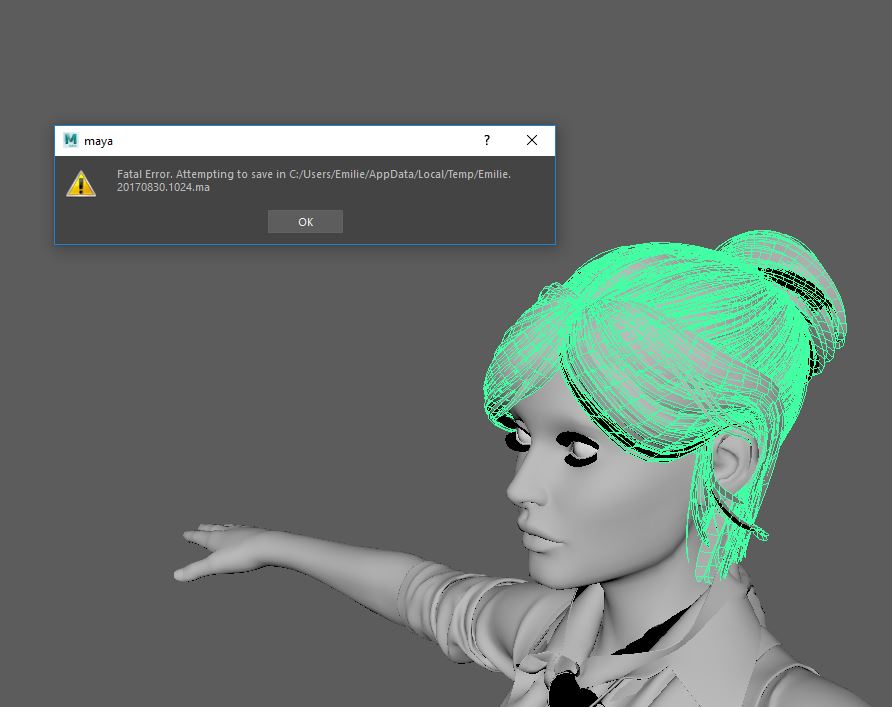Click empty gray viewport background to deselect
The width and height of the screenshot is (892, 707).
[250, 400]
